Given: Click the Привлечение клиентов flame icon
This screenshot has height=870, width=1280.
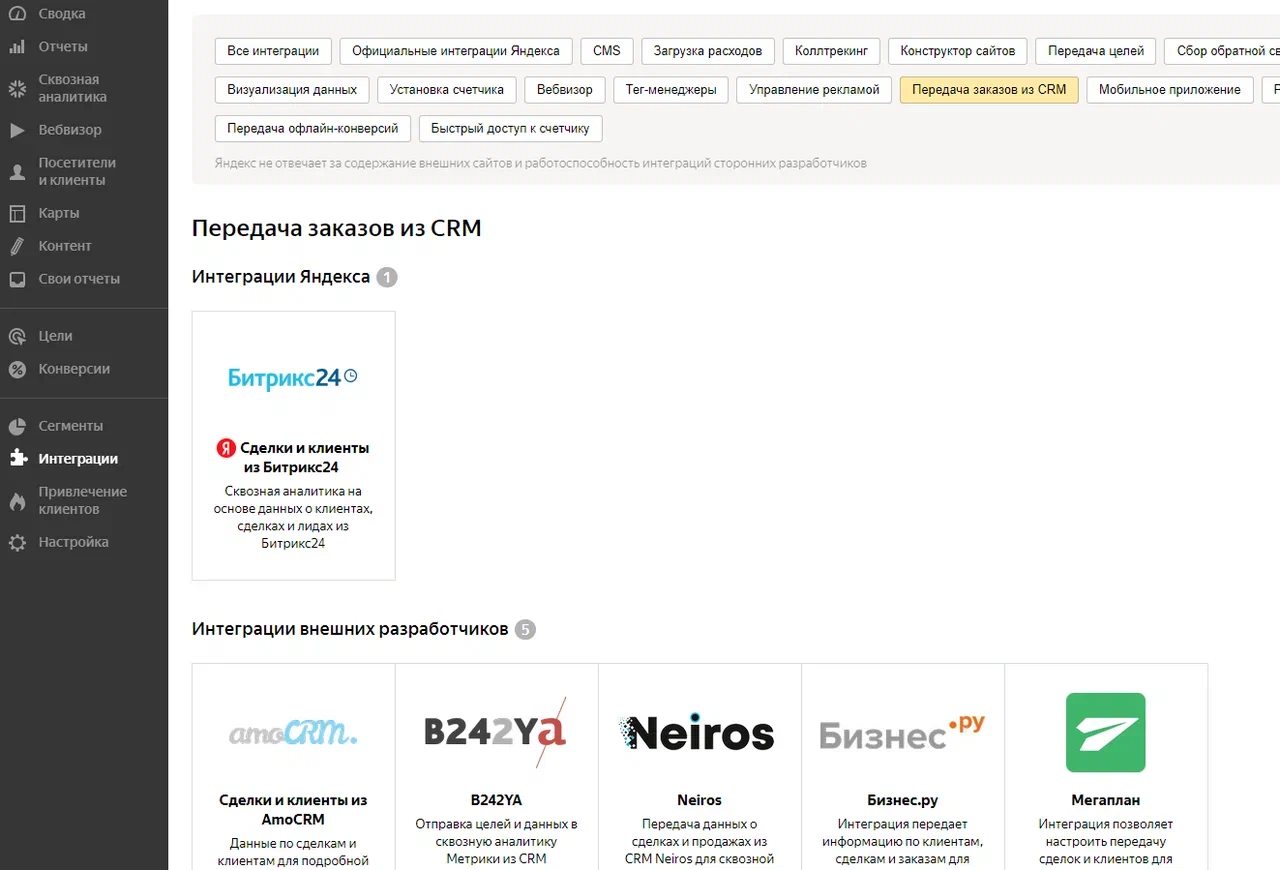Looking at the screenshot, I should (17, 501).
